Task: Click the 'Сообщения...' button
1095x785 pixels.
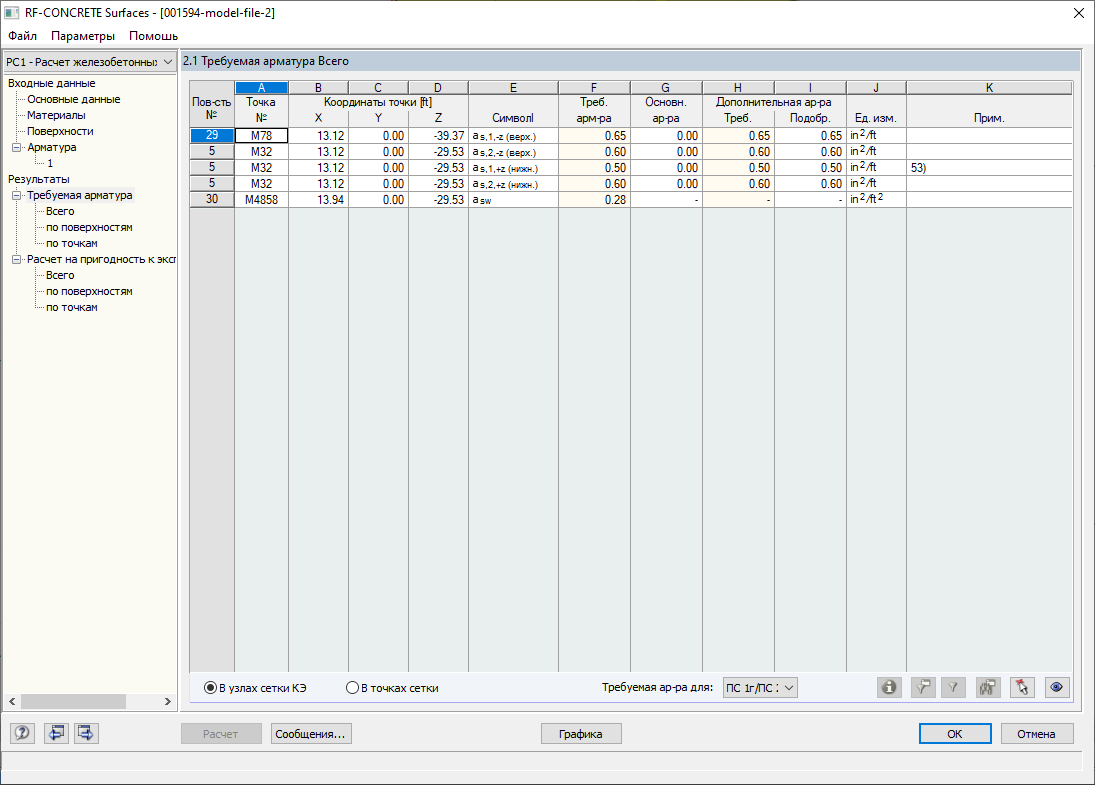Action: tap(311, 734)
